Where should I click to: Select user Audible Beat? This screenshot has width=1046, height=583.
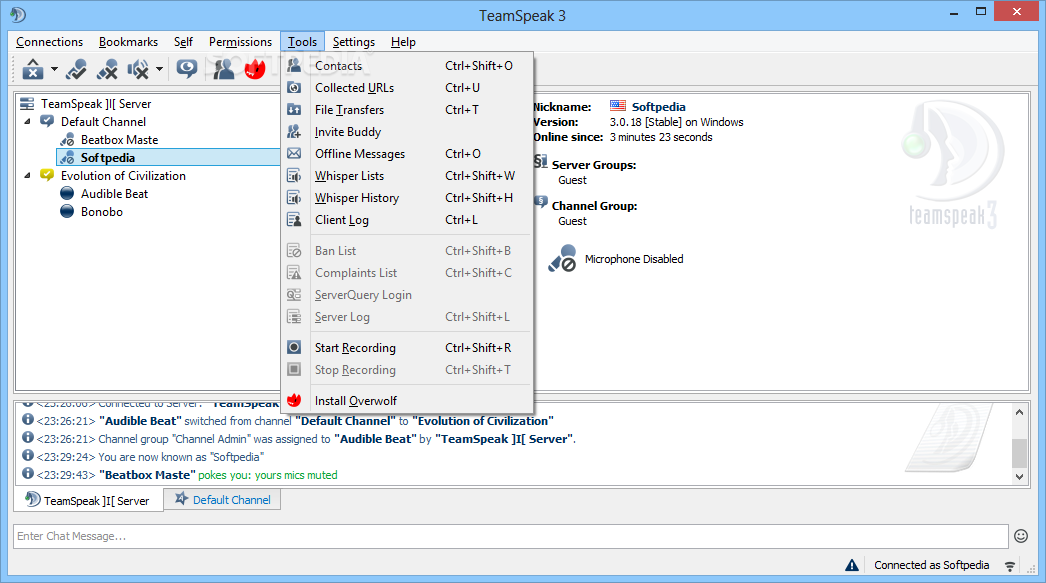114,193
